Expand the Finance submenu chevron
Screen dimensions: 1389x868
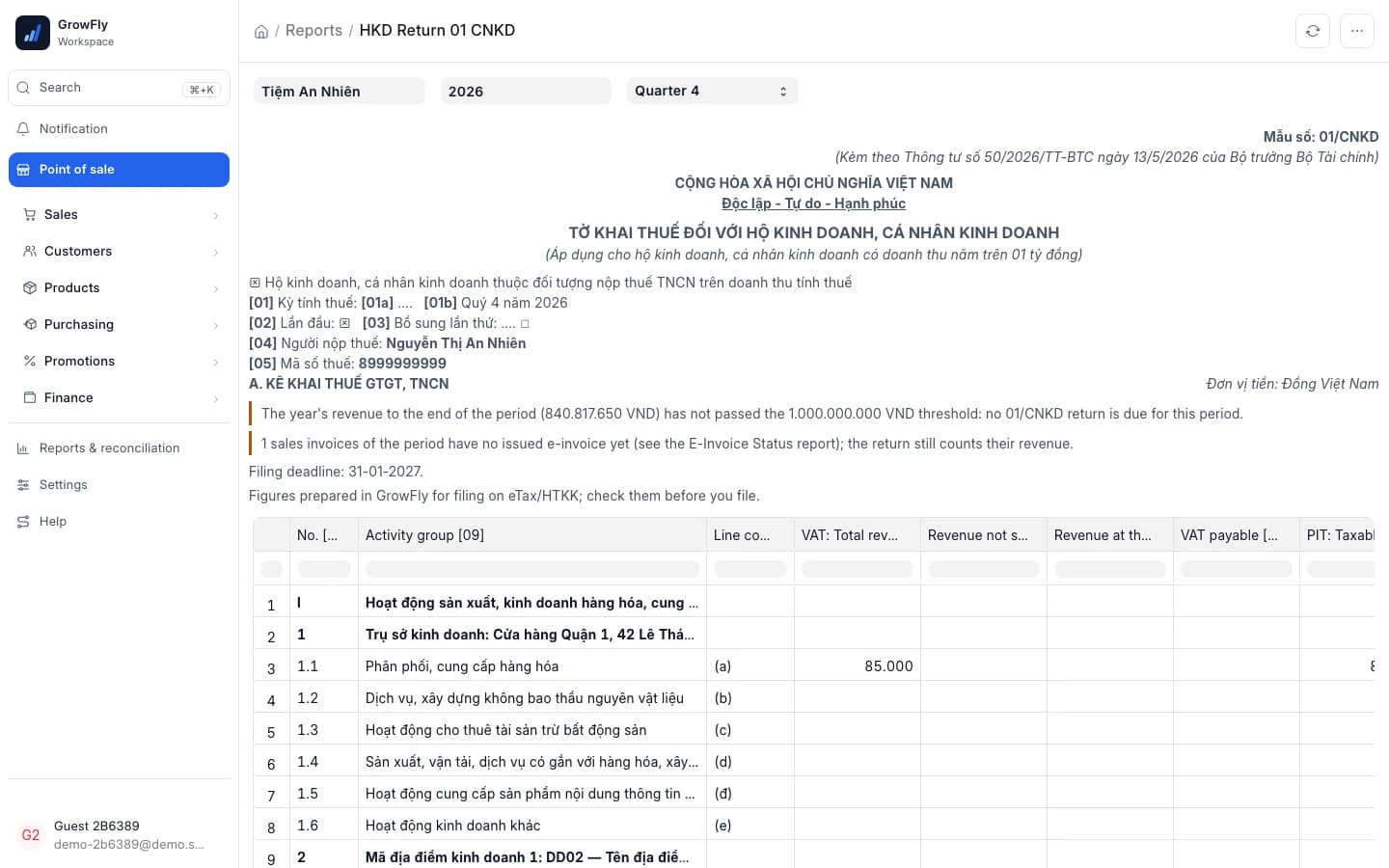click(215, 398)
